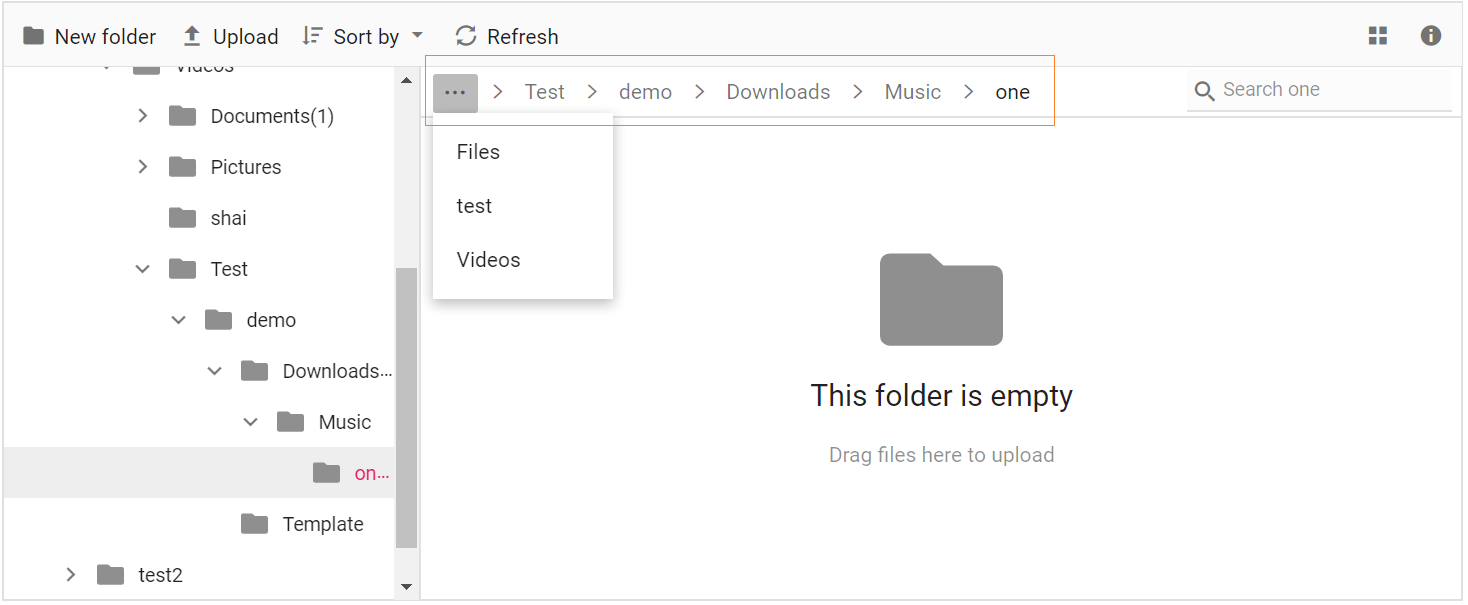The width and height of the screenshot is (1468, 605).
Task: Show file details info icon
Action: [1431, 36]
